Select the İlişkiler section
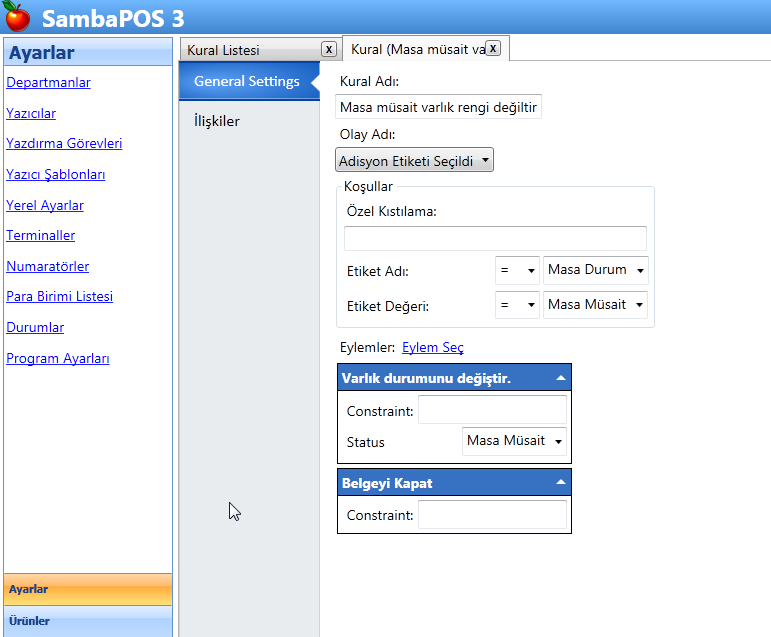 tap(217, 121)
